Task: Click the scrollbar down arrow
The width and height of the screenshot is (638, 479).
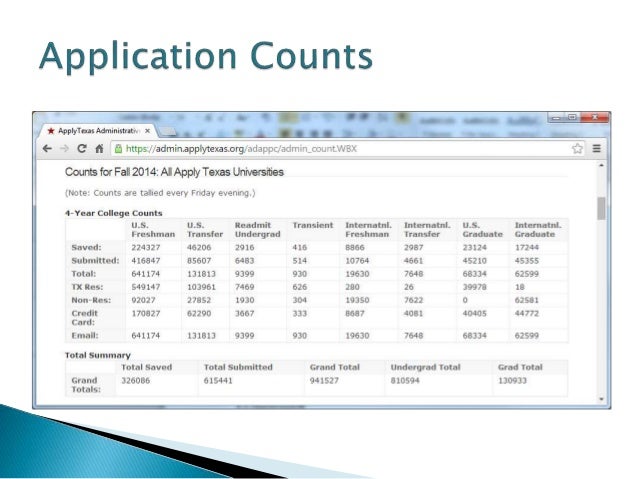Action: pyautogui.click(x=601, y=400)
